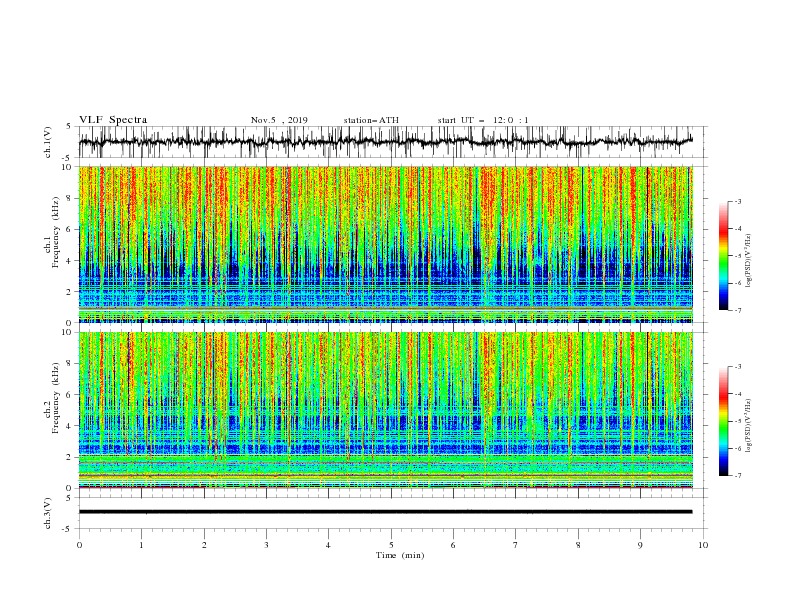The image size is (792, 612).
Task: Click the "VLF Spectra" plot title
Action: click(113, 120)
